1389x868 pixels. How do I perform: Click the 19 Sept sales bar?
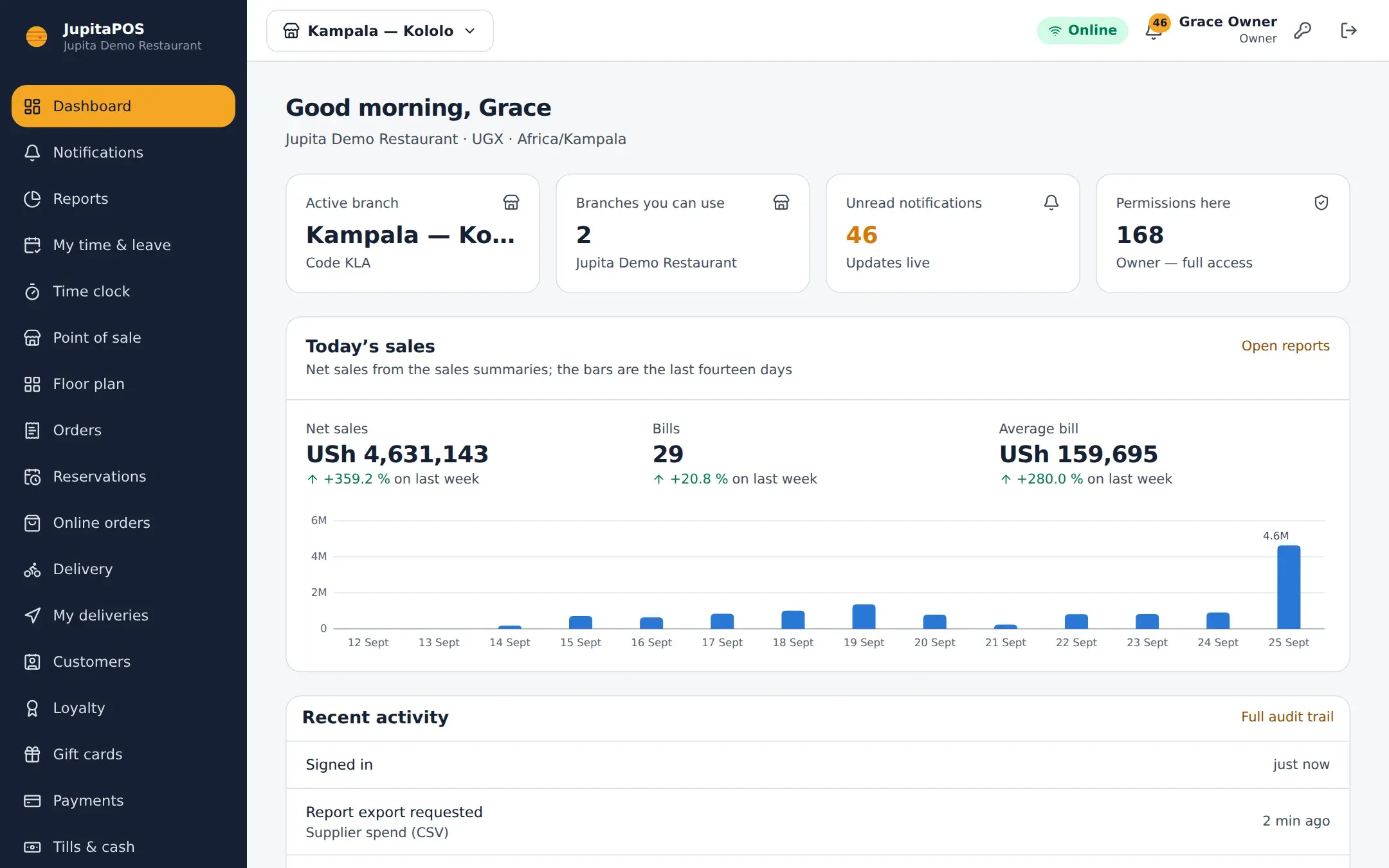864,617
